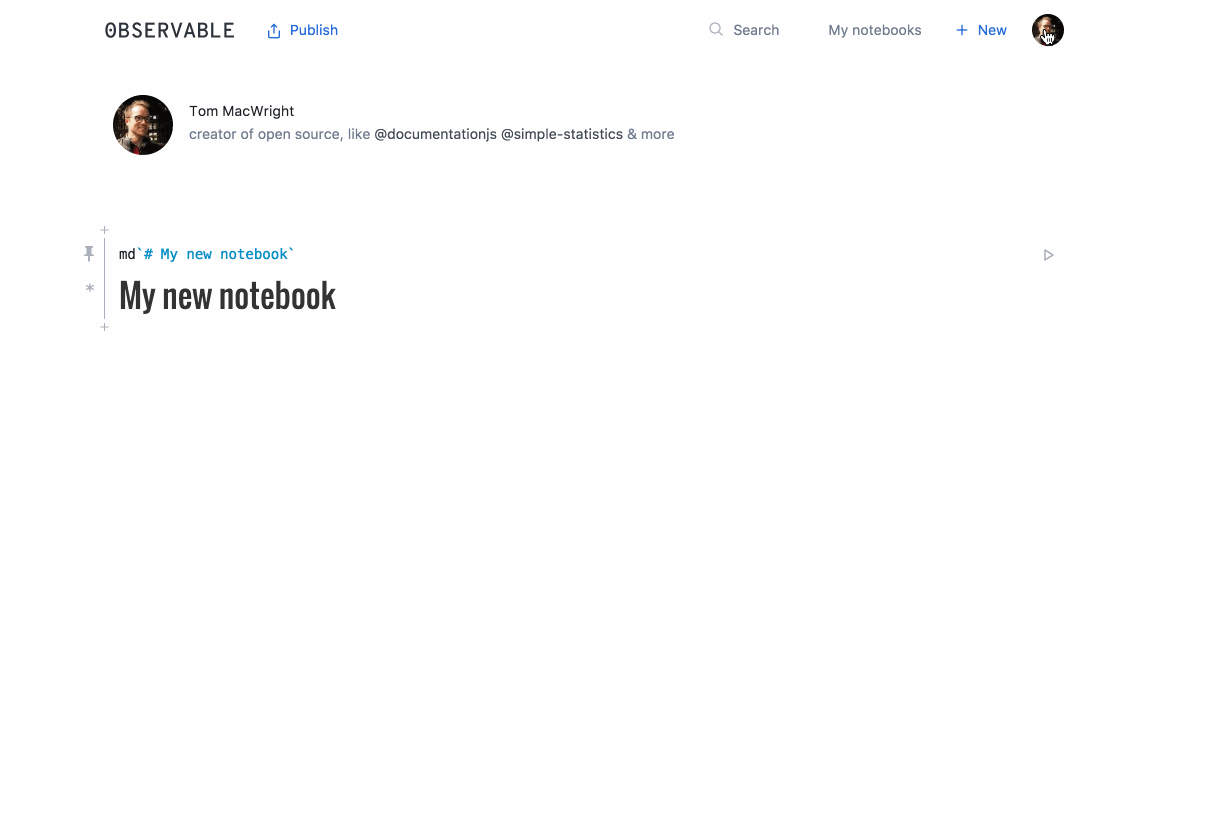The image size is (1208, 833).
Task: Create a notebook with the New button
Action: click(x=981, y=31)
